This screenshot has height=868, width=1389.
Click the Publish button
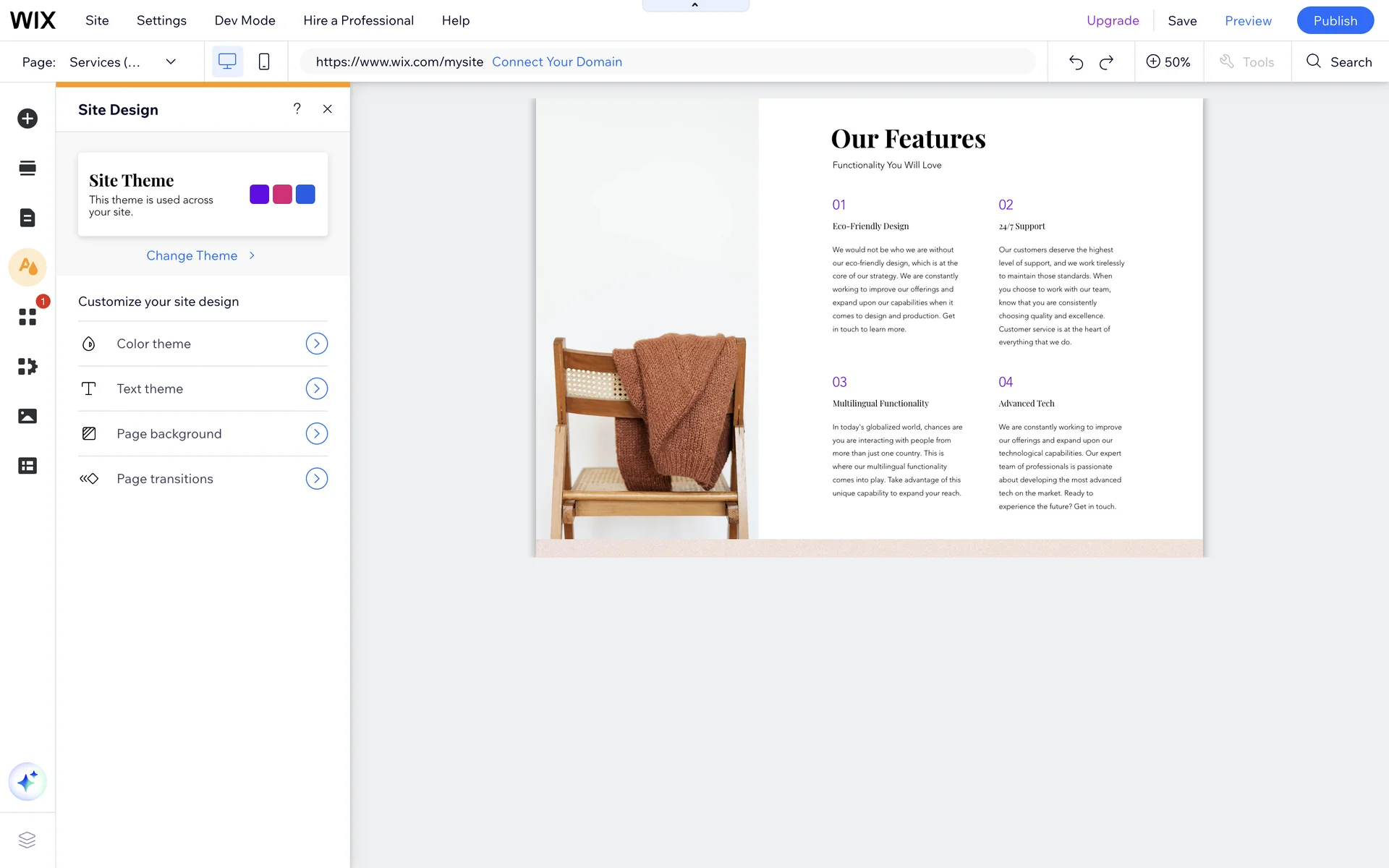tap(1335, 20)
